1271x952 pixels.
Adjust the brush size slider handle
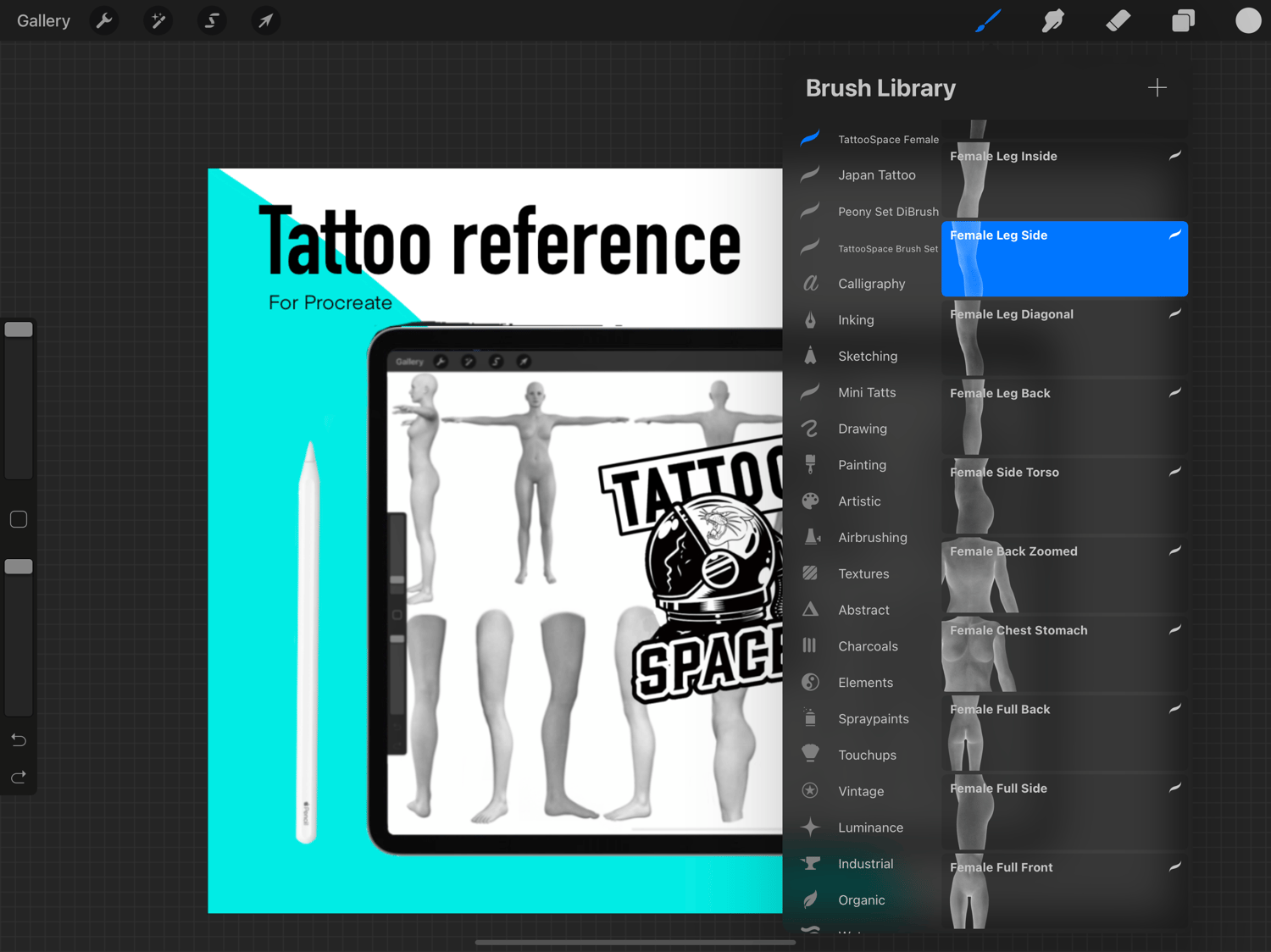tap(19, 329)
